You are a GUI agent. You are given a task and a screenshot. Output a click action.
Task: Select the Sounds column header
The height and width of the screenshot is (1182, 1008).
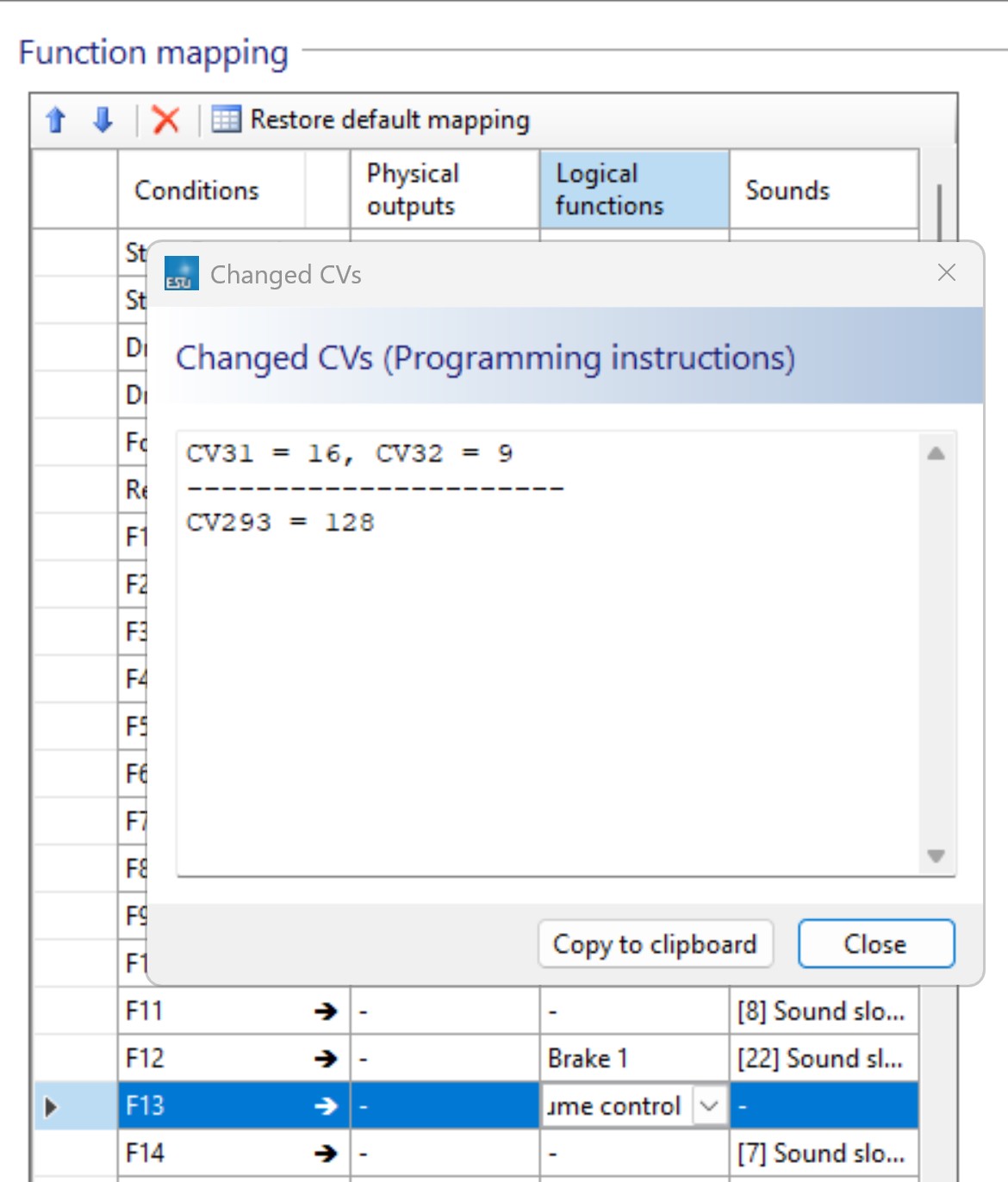pos(824,190)
